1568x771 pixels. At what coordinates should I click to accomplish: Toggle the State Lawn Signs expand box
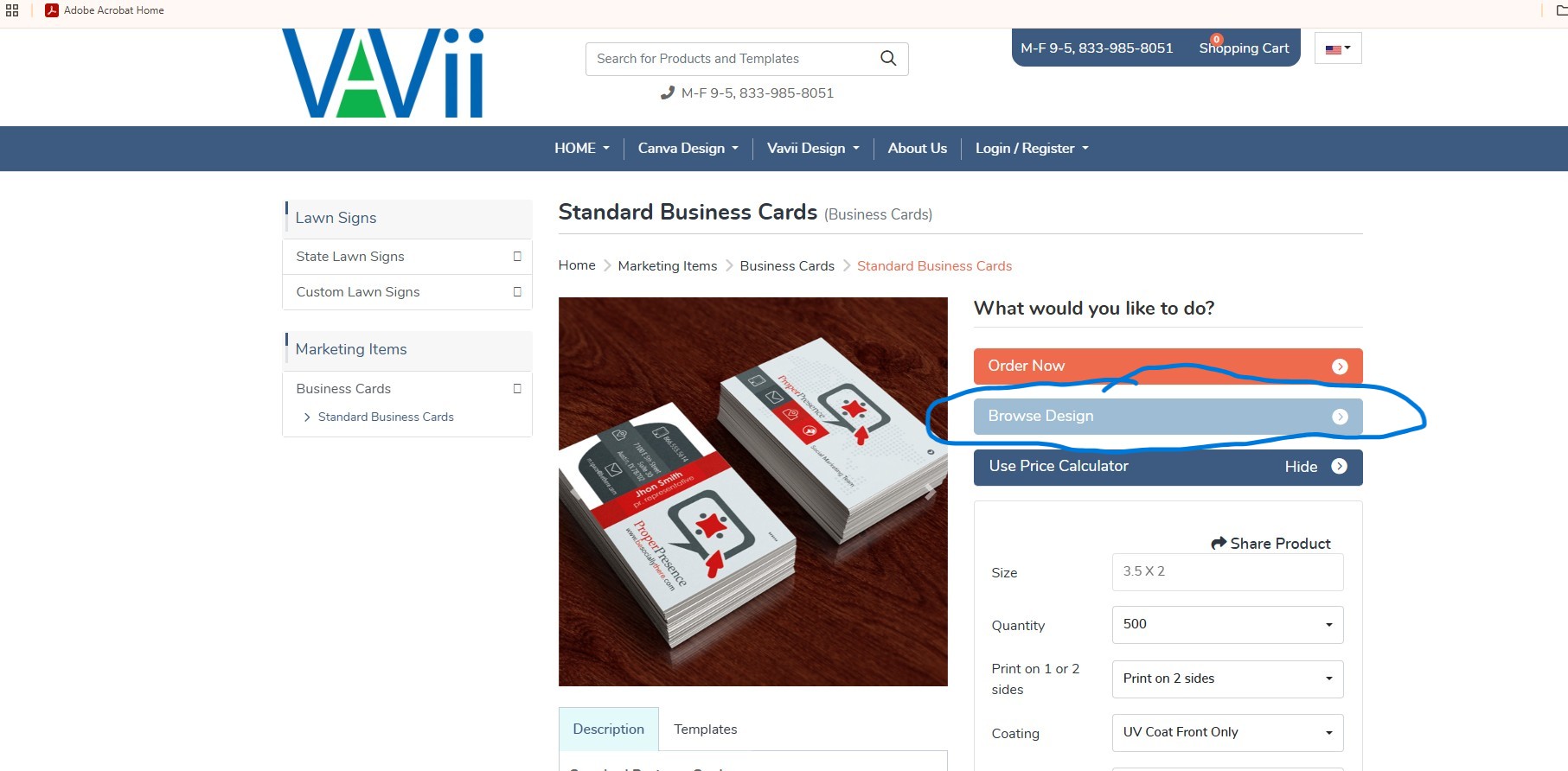point(517,257)
